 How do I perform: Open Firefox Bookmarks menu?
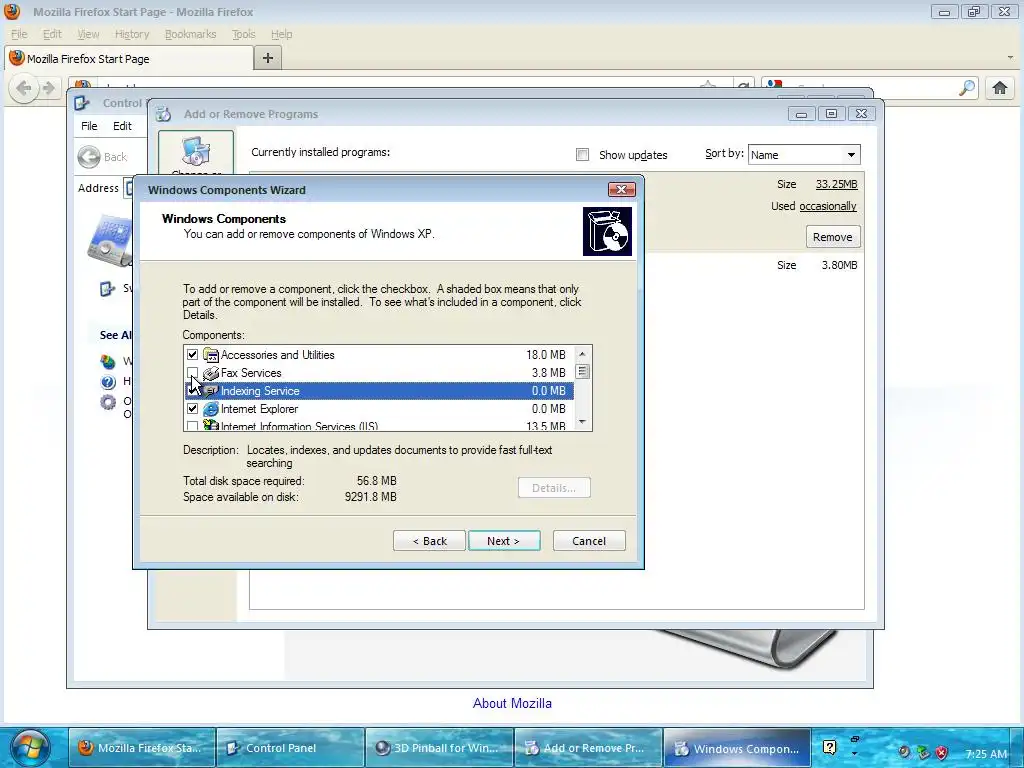pyautogui.click(x=190, y=34)
